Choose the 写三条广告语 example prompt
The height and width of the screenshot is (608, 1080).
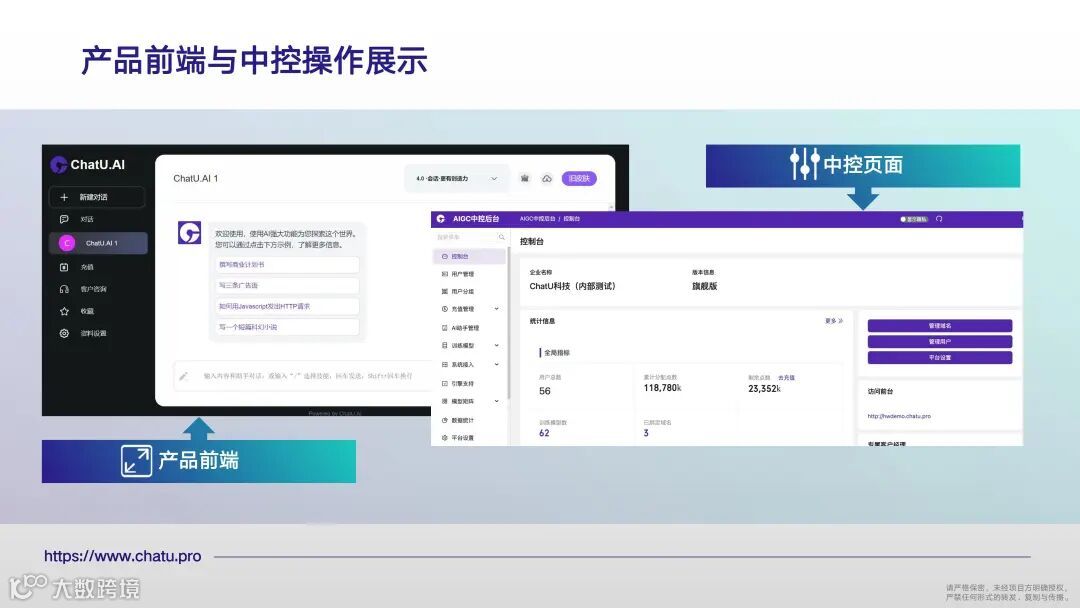coord(287,285)
